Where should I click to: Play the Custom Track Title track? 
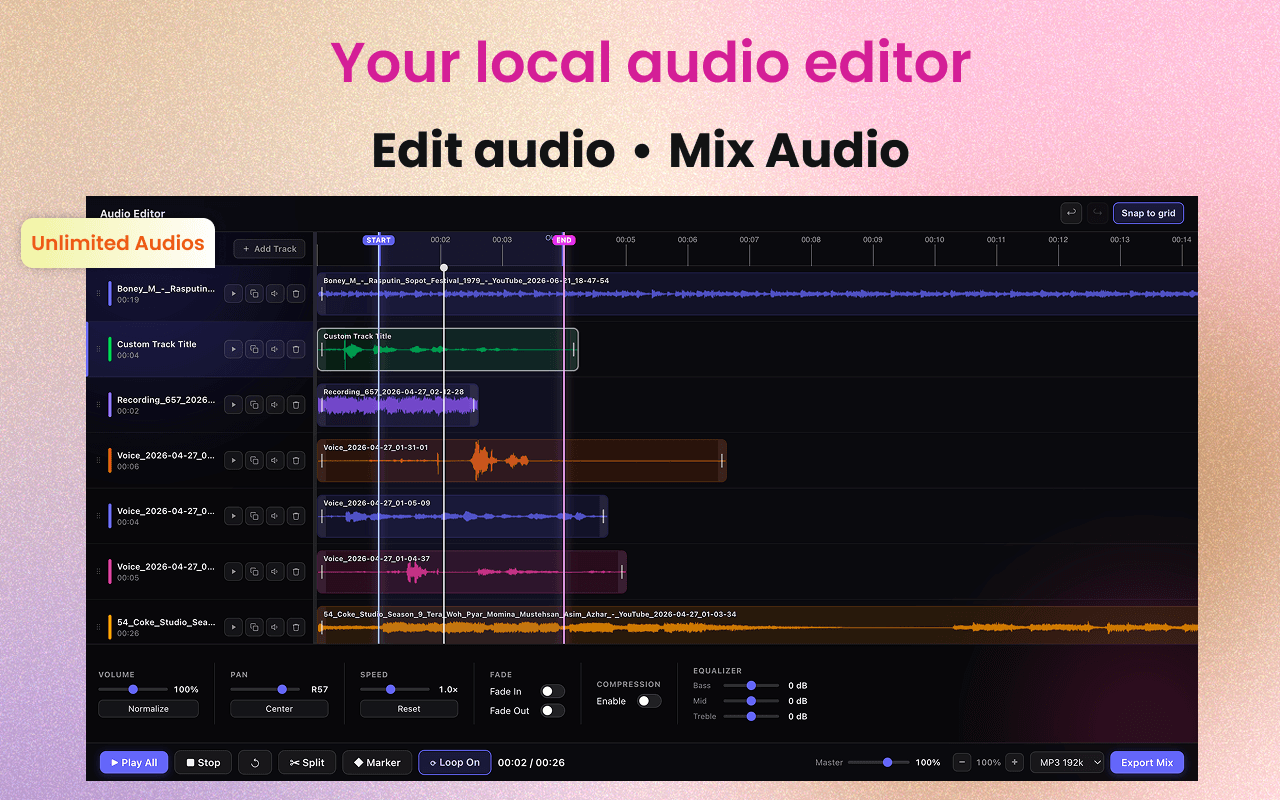pyautogui.click(x=233, y=349)
